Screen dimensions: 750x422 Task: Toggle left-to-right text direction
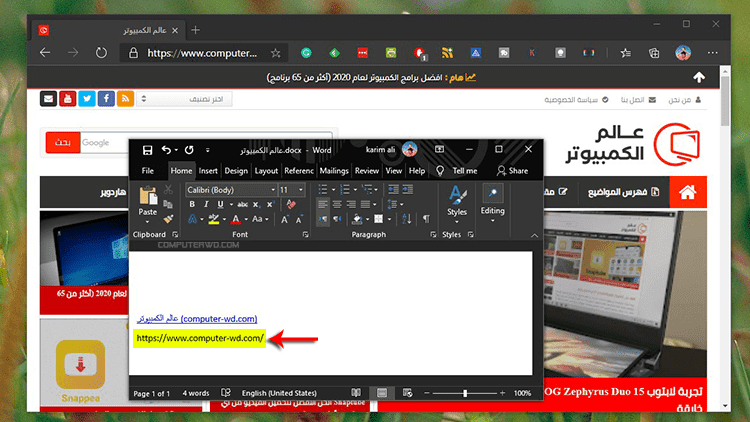pos(323,219)
